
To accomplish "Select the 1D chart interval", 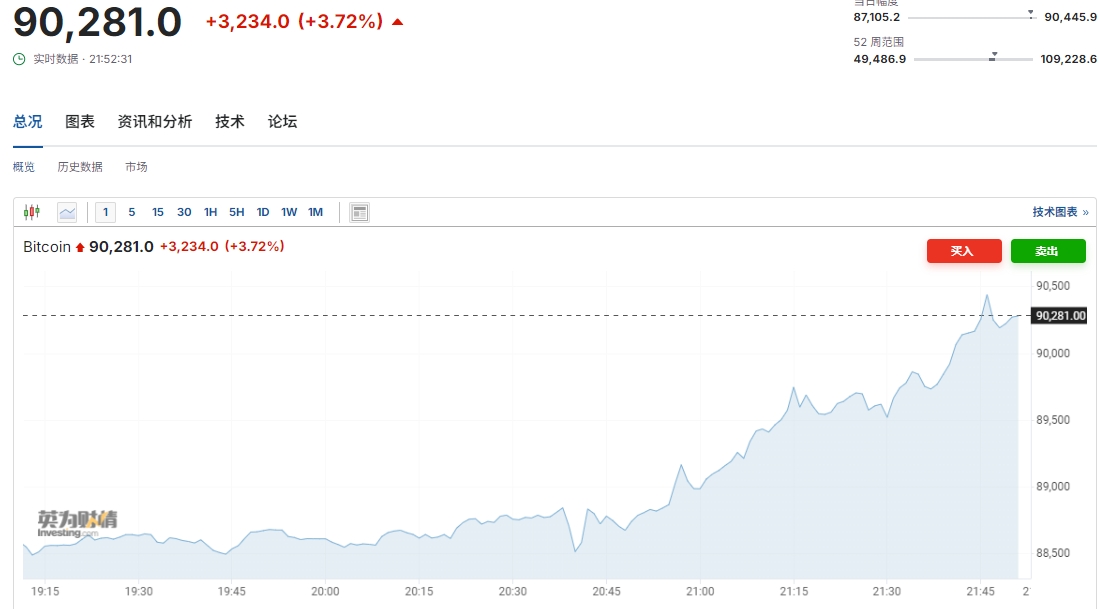I will (x=263, y=212).
